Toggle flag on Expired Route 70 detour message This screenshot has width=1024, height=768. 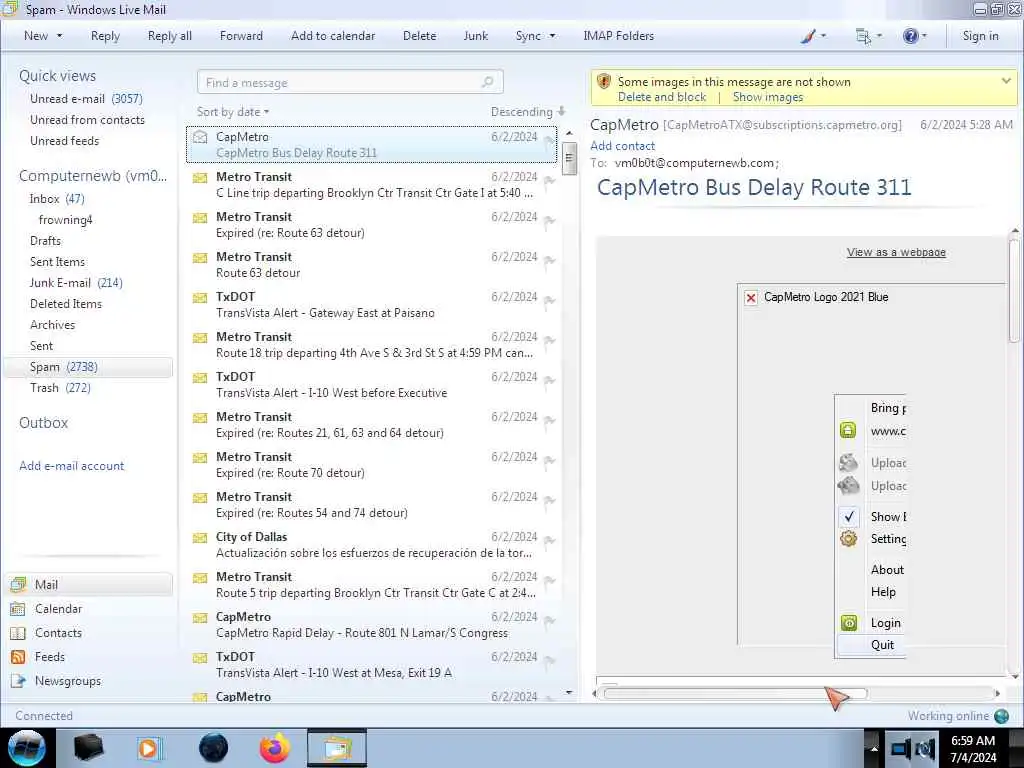[x=550, y=461]
